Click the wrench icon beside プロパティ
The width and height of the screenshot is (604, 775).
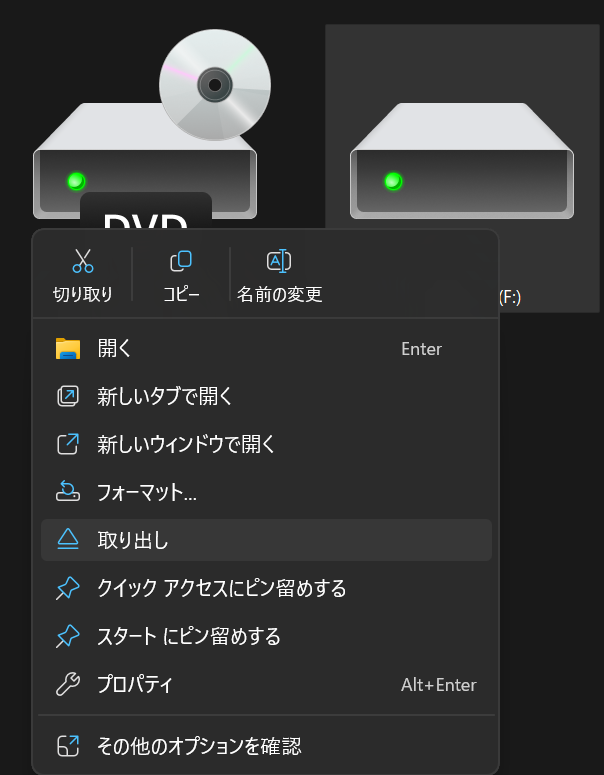[68, 685]
